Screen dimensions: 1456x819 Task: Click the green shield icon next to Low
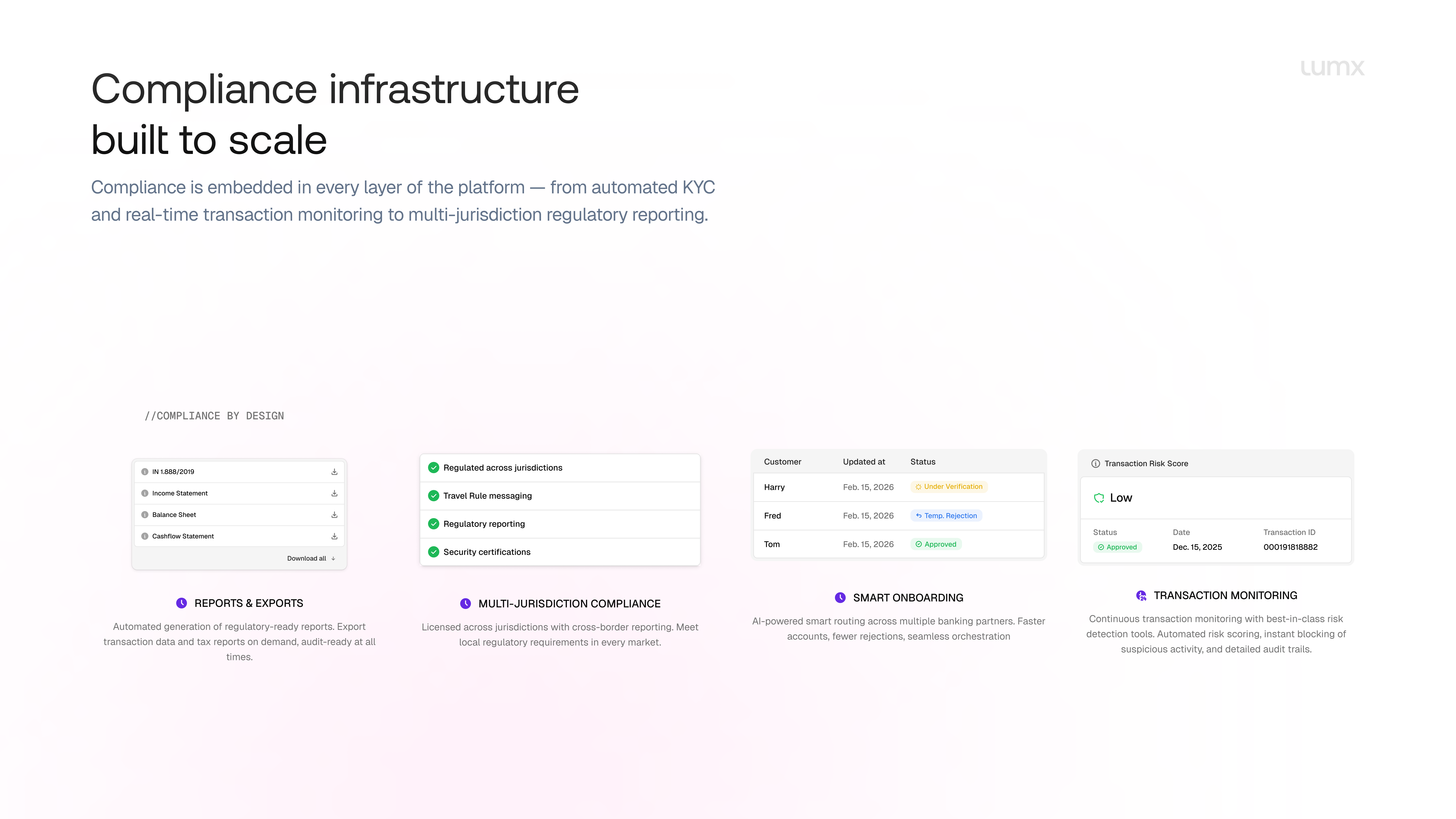point(1099,498)
